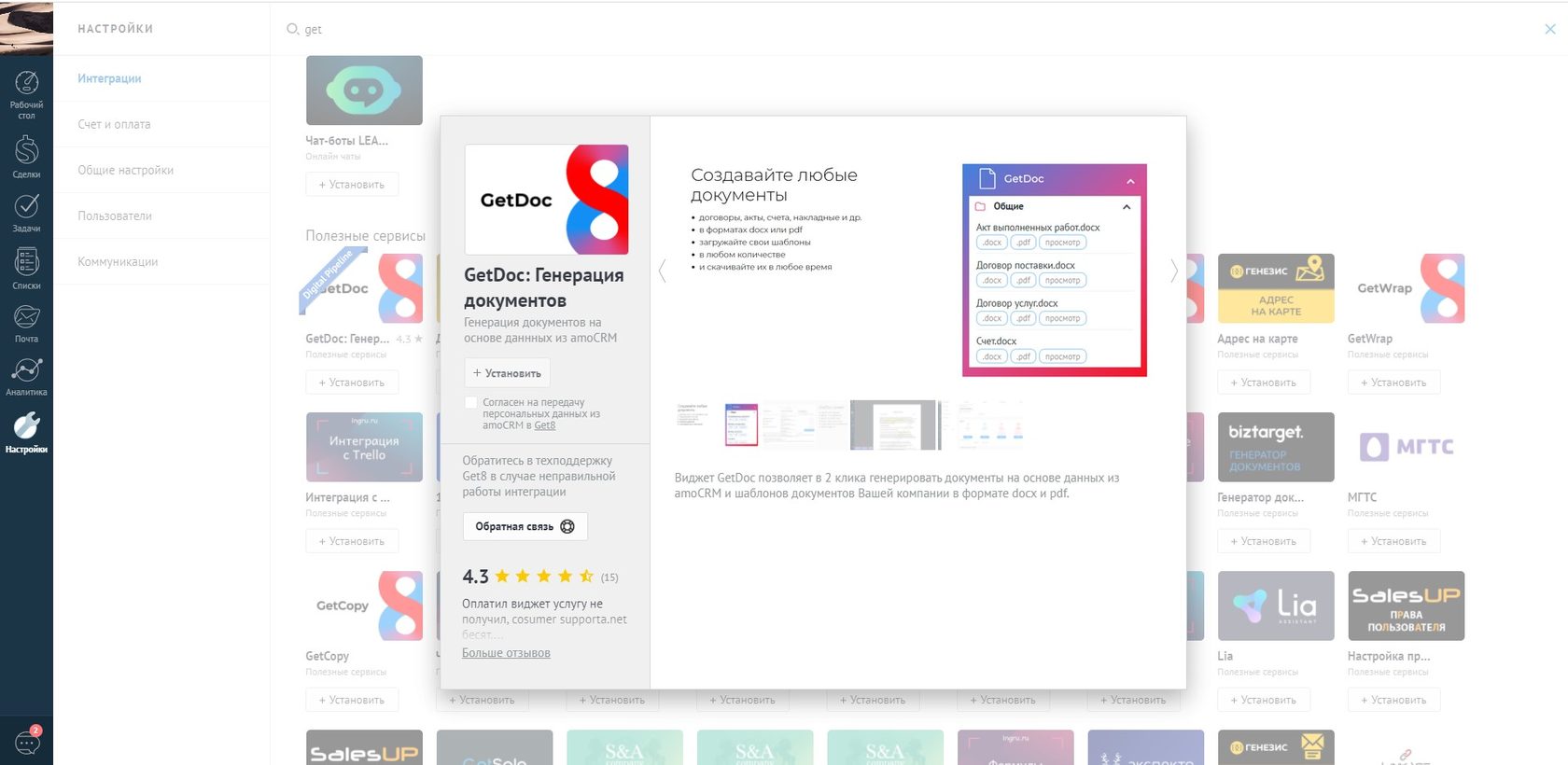Click the 'Полезные сервисы' section heading
Viewport: 1568px width, 765px height.
click(365, 236)
